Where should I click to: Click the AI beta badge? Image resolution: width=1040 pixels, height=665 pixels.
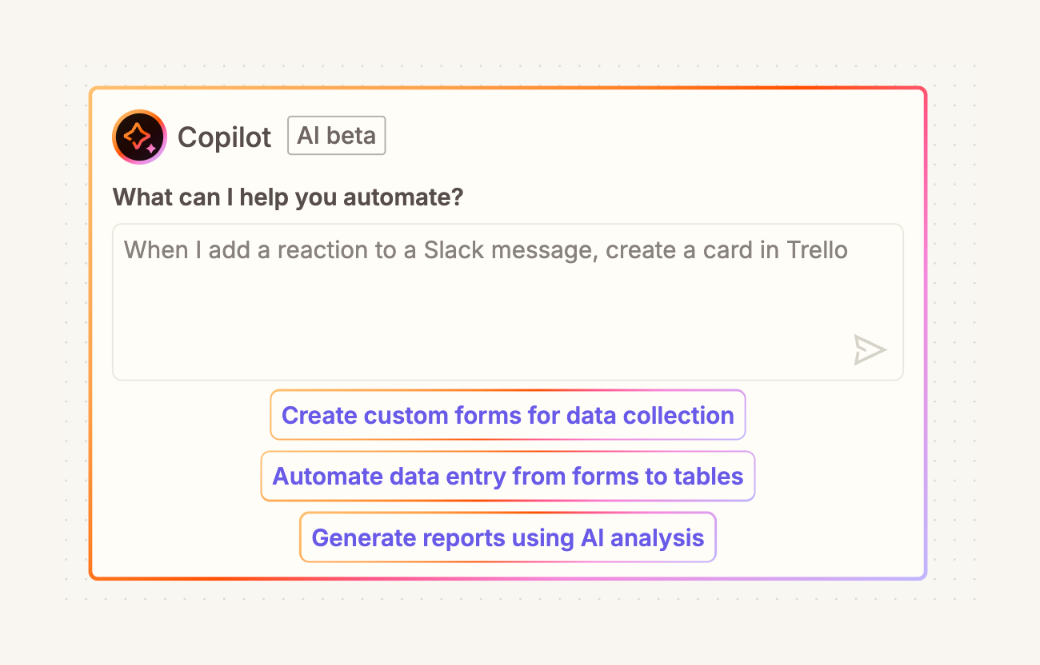click(x=336, y=135)
